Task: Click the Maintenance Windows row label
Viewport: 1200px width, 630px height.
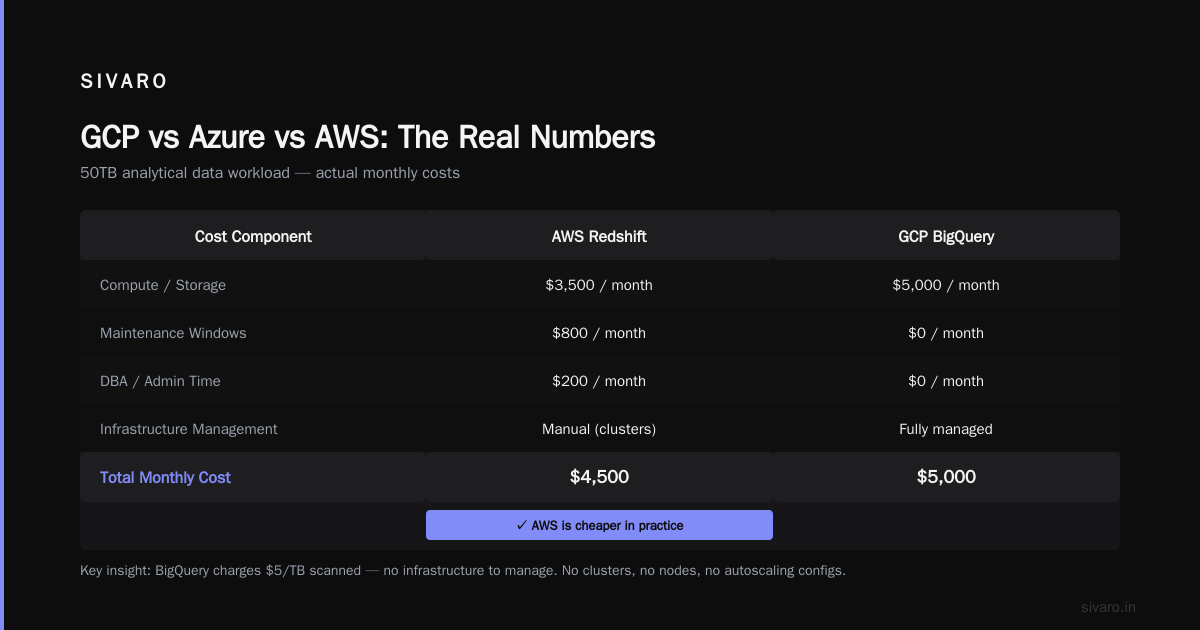Action: point(173,333)
